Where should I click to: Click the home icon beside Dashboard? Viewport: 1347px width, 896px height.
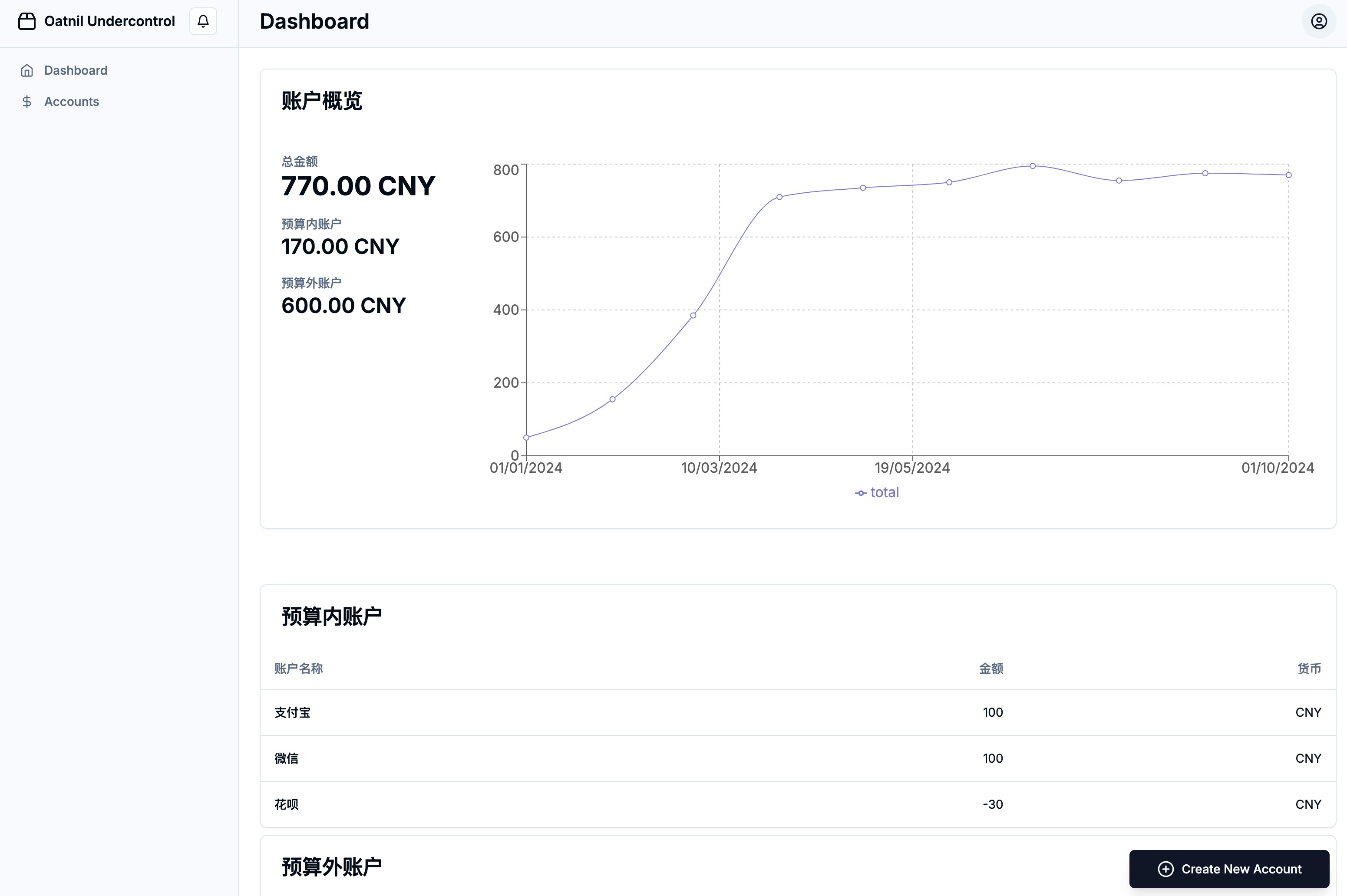[27, 70]
